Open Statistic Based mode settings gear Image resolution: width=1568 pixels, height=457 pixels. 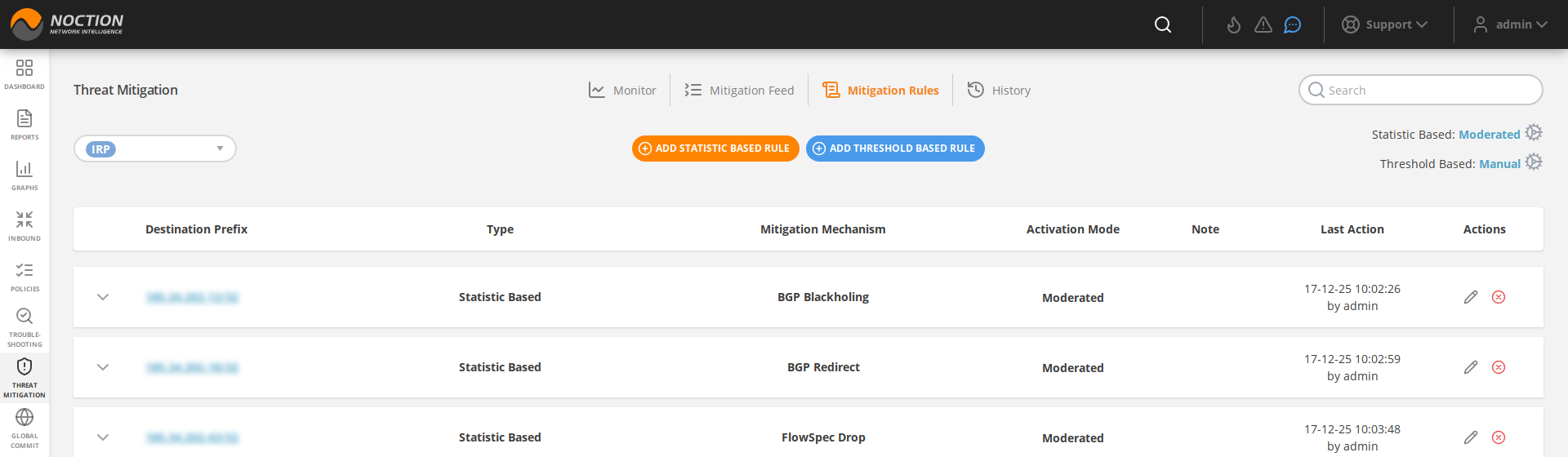(x=1534, y=133)
